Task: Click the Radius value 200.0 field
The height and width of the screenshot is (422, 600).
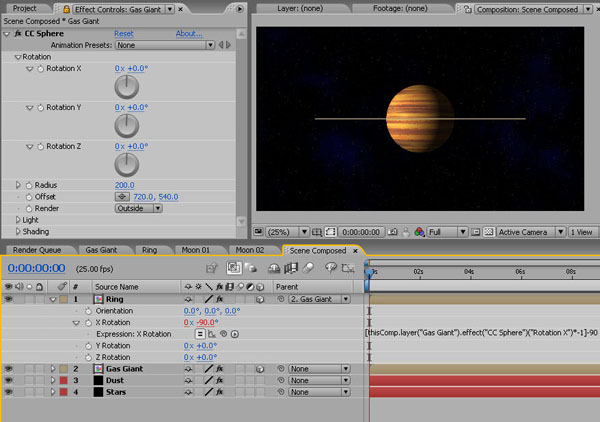Action: pyautogui.click(x=124, y=185)
